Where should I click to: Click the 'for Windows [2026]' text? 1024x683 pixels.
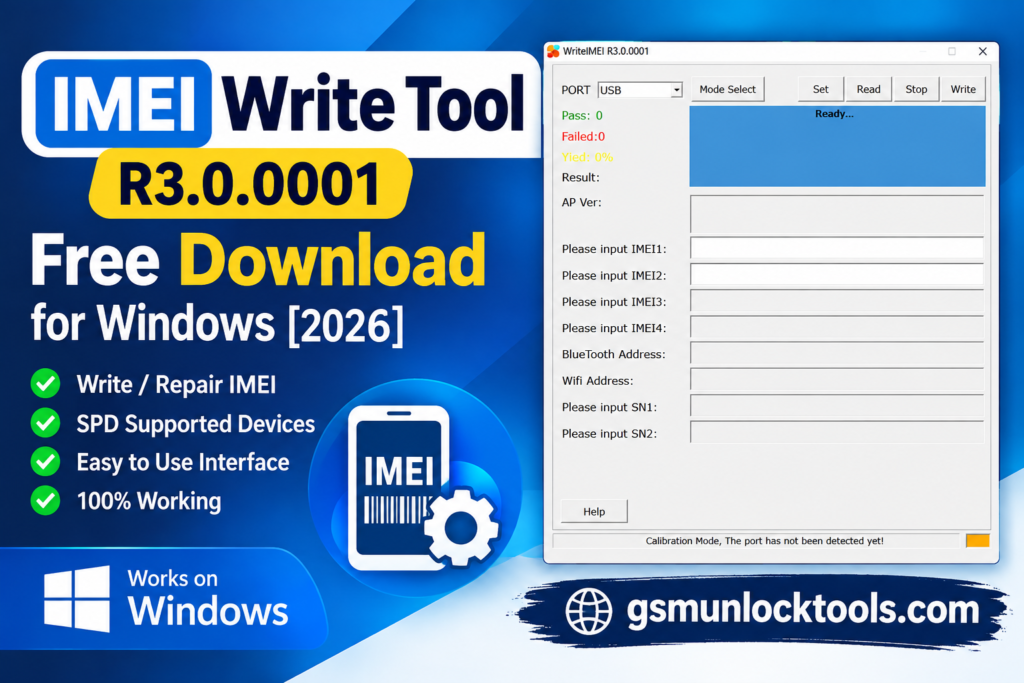(217, 324)
